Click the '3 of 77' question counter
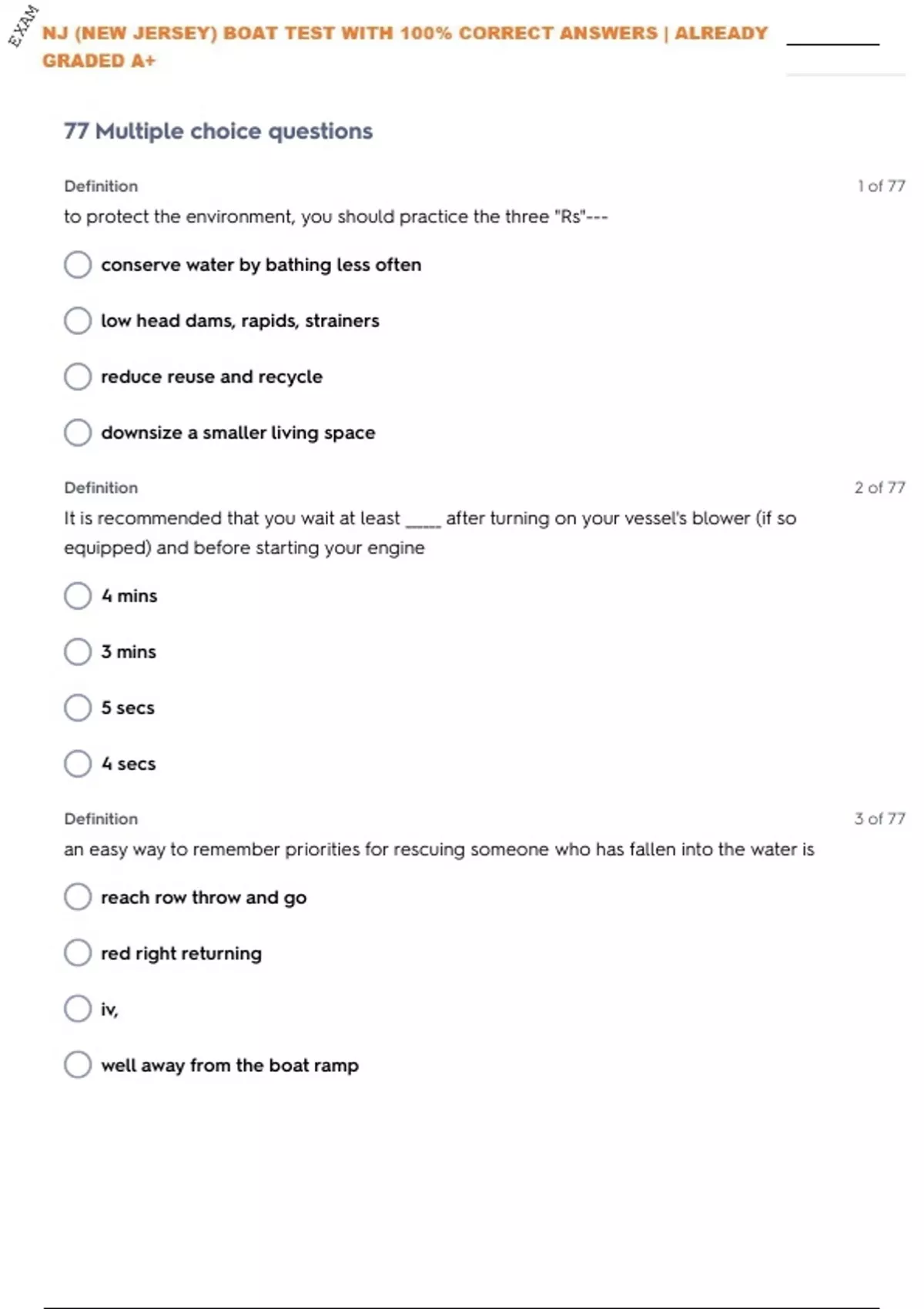Image resolution: width=924 pixels, height=1309 pixels. (x=879, y=819)
